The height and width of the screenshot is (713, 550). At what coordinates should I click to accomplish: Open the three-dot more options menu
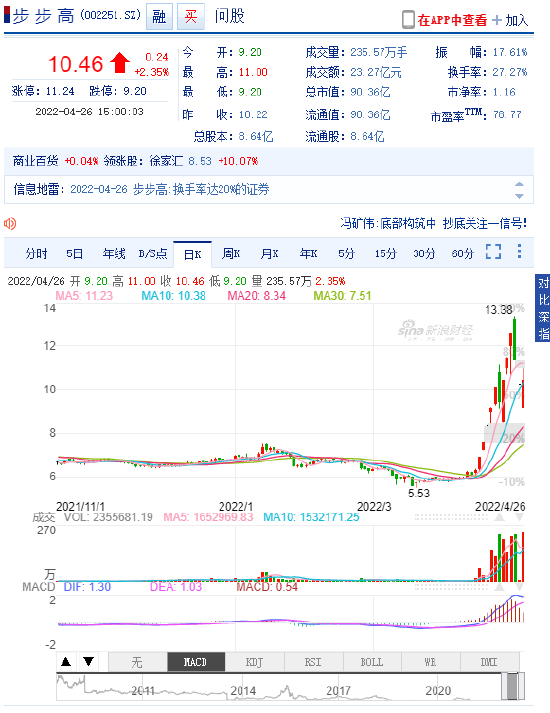click(519, 251)
